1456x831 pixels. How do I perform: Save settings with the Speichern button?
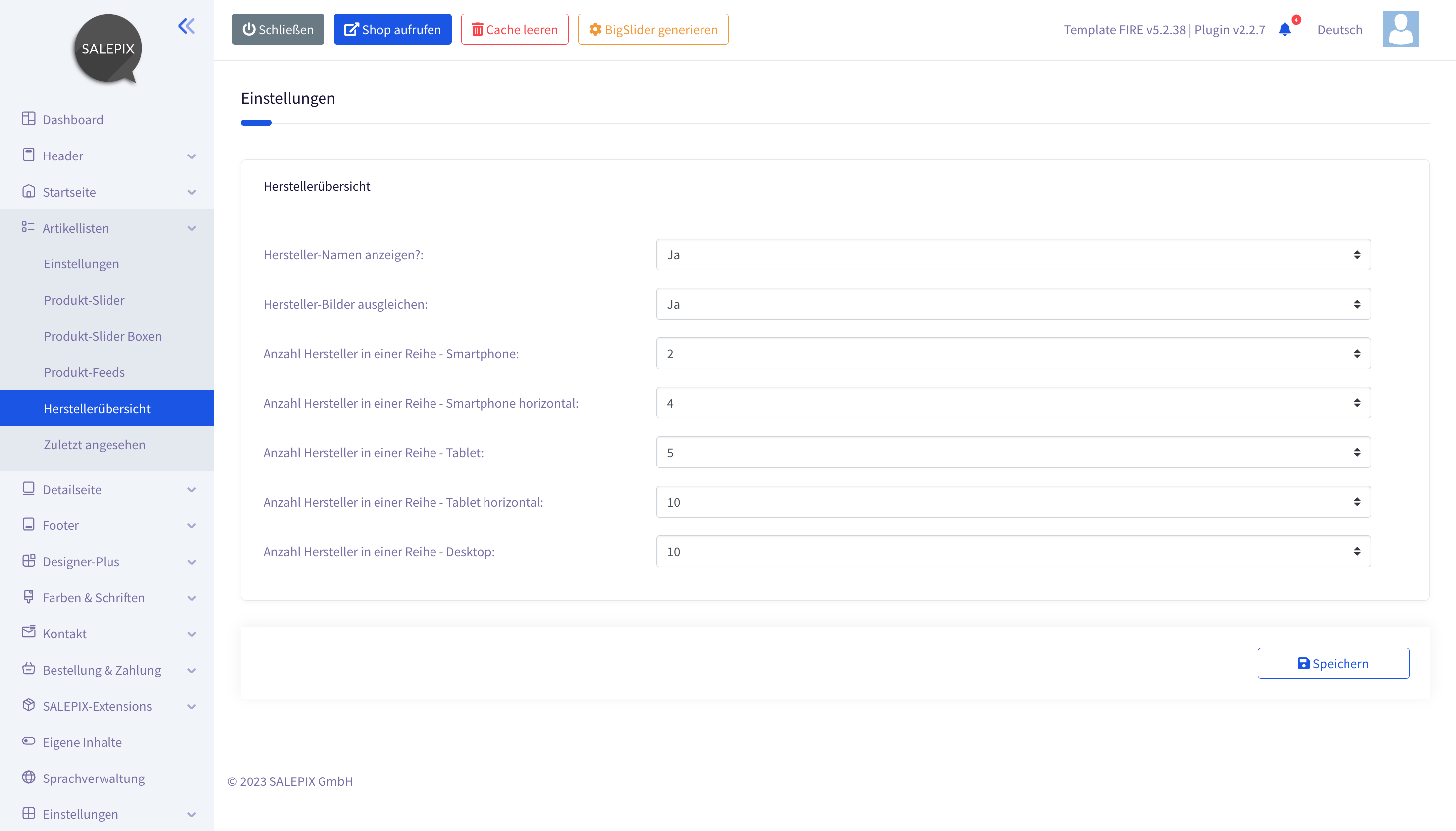coord(1333,663)
